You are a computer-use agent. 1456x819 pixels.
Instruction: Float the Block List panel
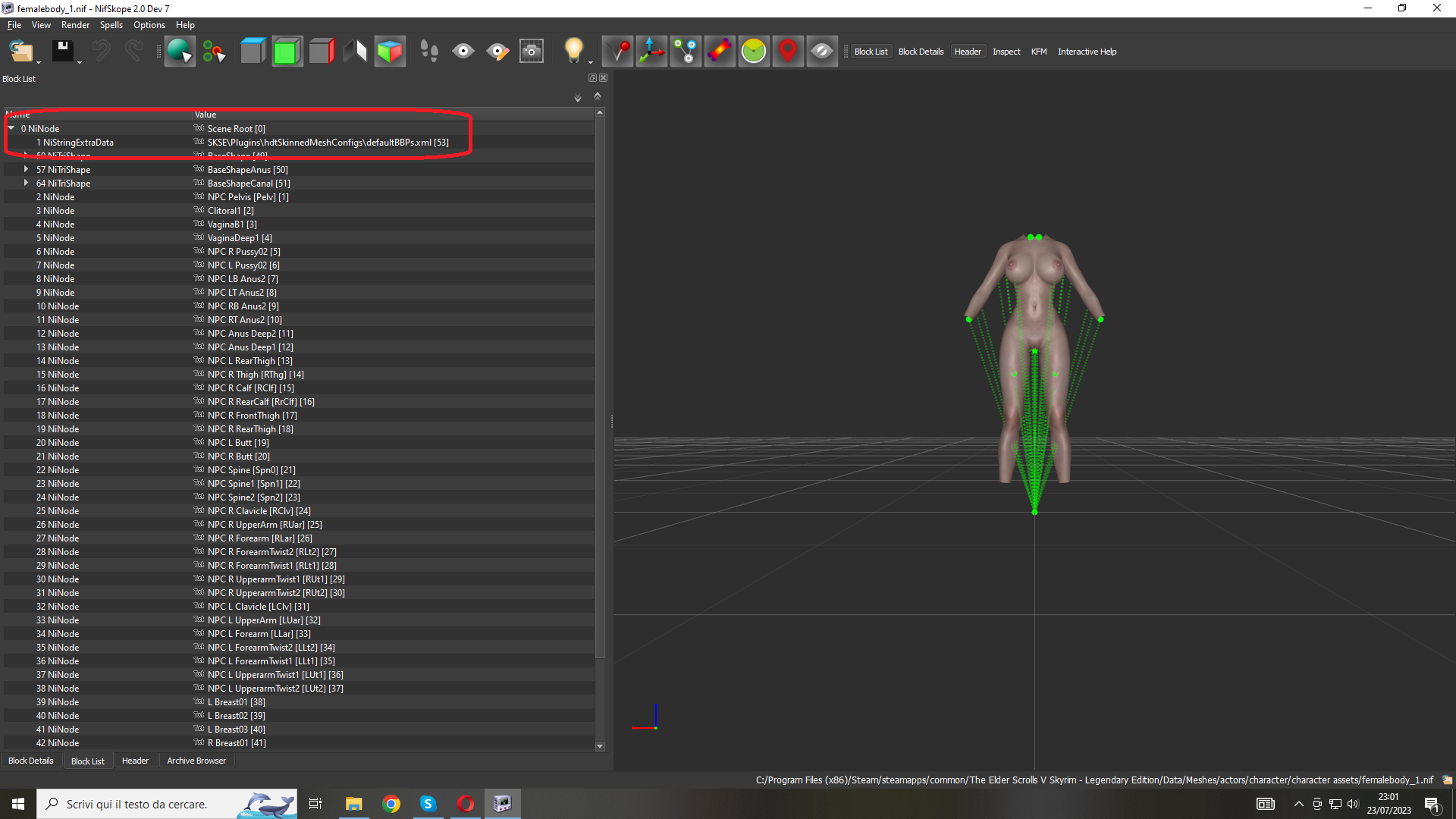coord(592,78)
